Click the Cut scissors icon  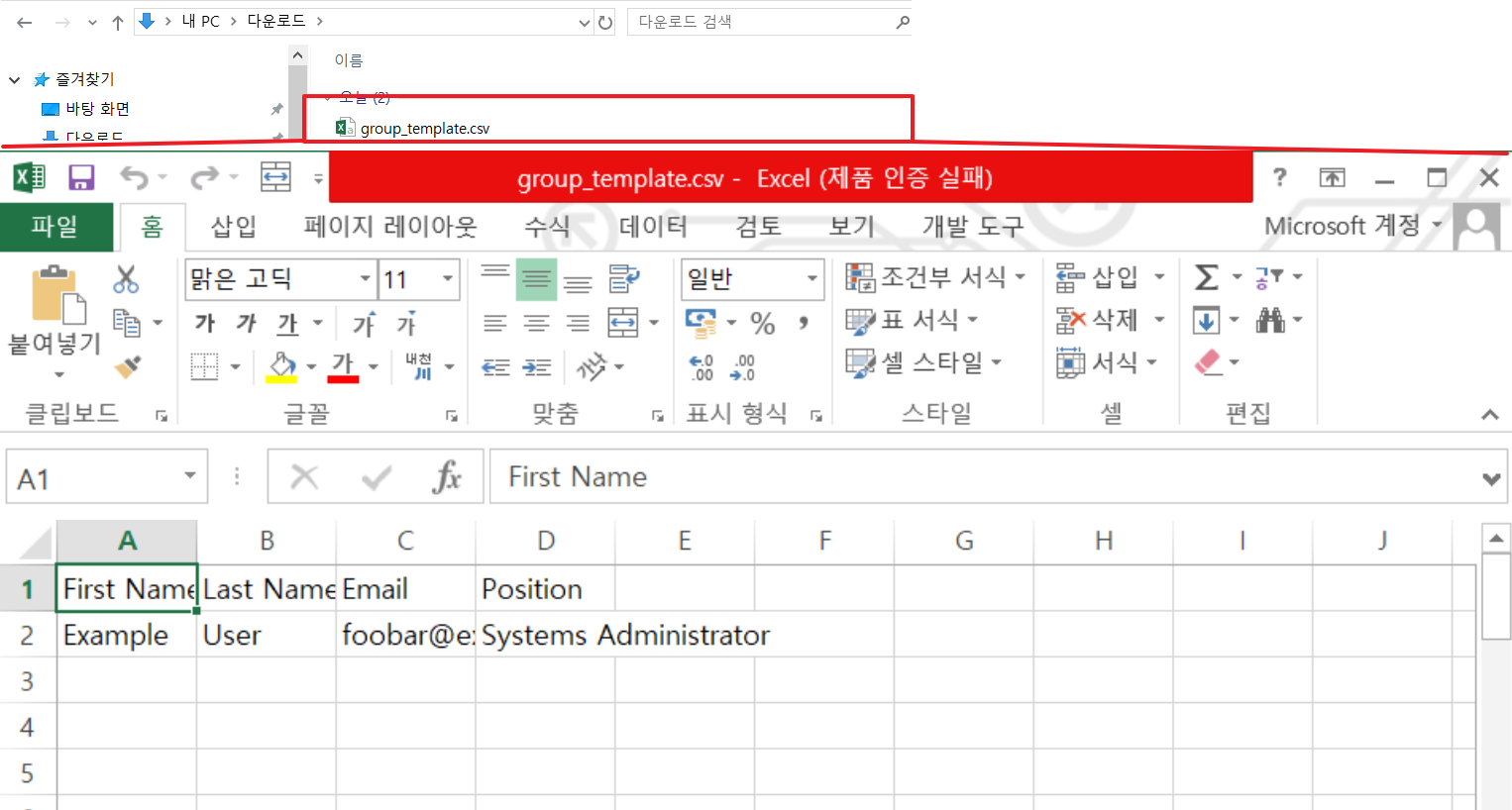[126, 279]
